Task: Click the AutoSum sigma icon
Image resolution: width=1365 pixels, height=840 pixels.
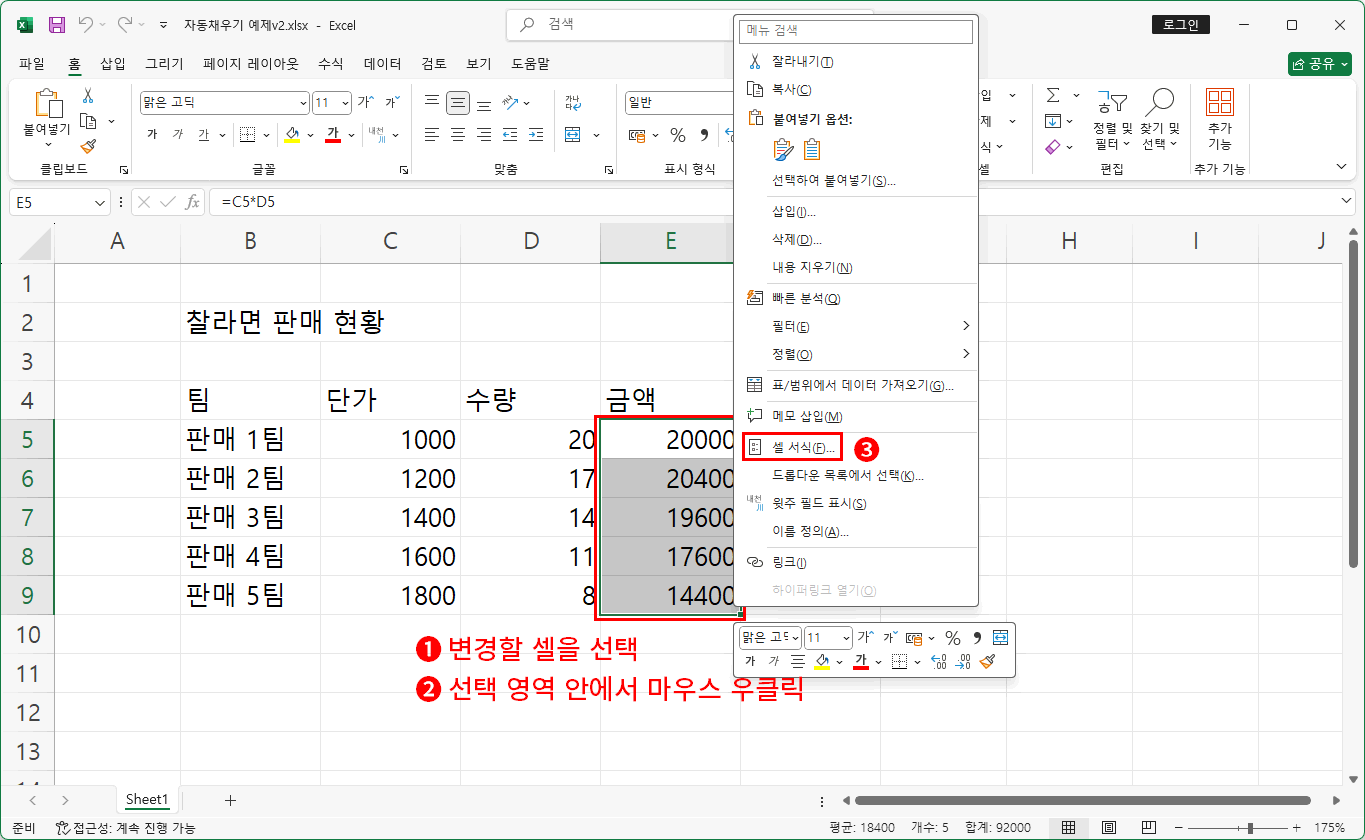Action: [1053, 95]
